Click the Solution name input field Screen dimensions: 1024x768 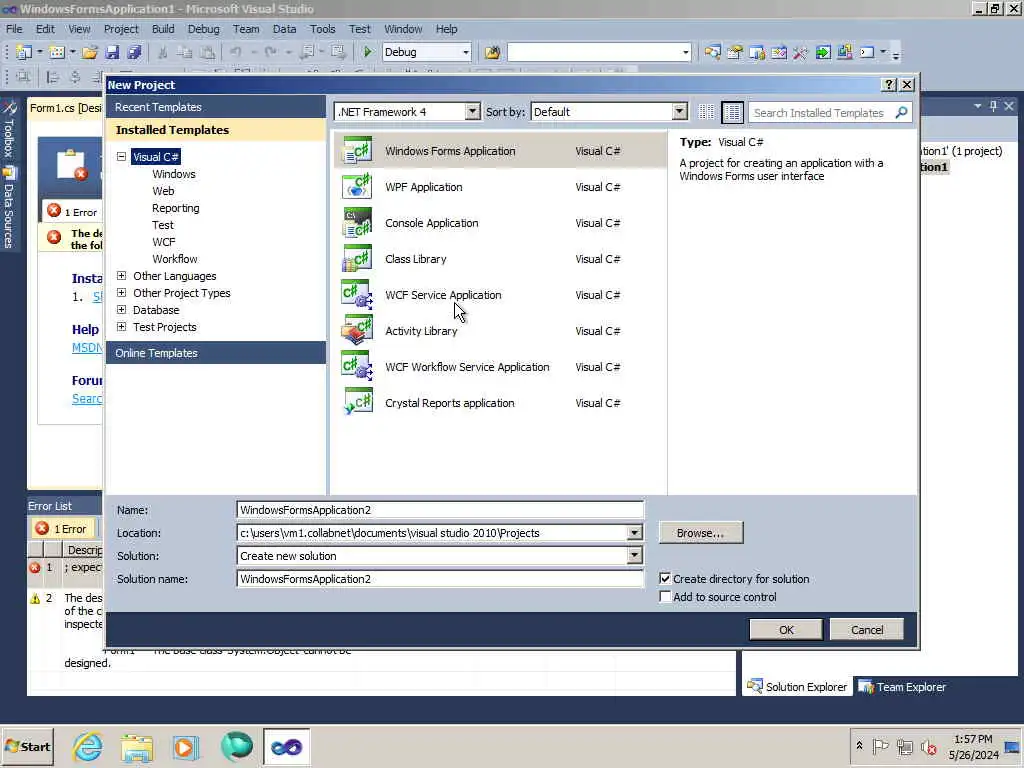coord(440,579)
